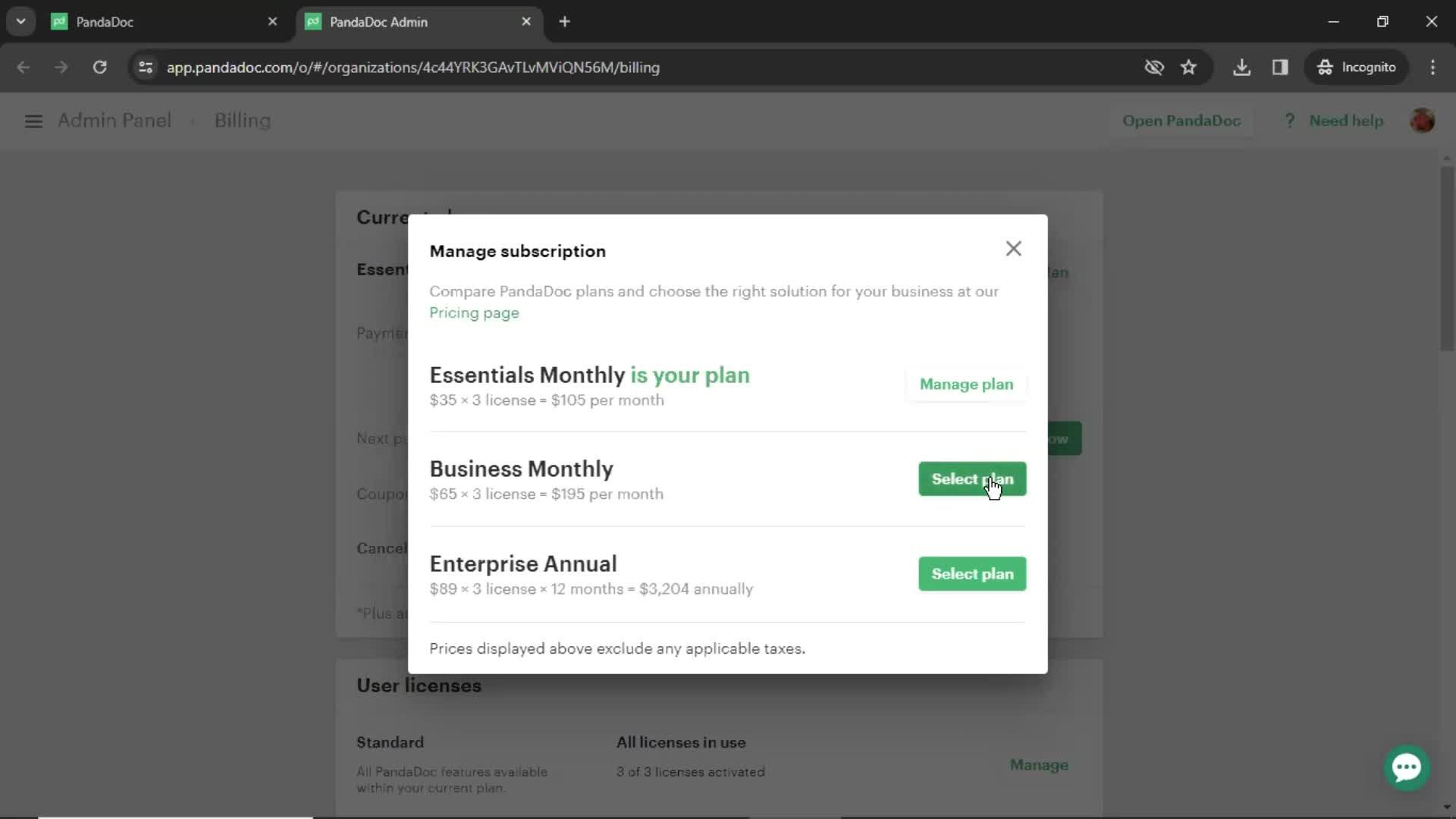
Task: Select the Enterprise Annual plan
Action: tap(972, 573)
